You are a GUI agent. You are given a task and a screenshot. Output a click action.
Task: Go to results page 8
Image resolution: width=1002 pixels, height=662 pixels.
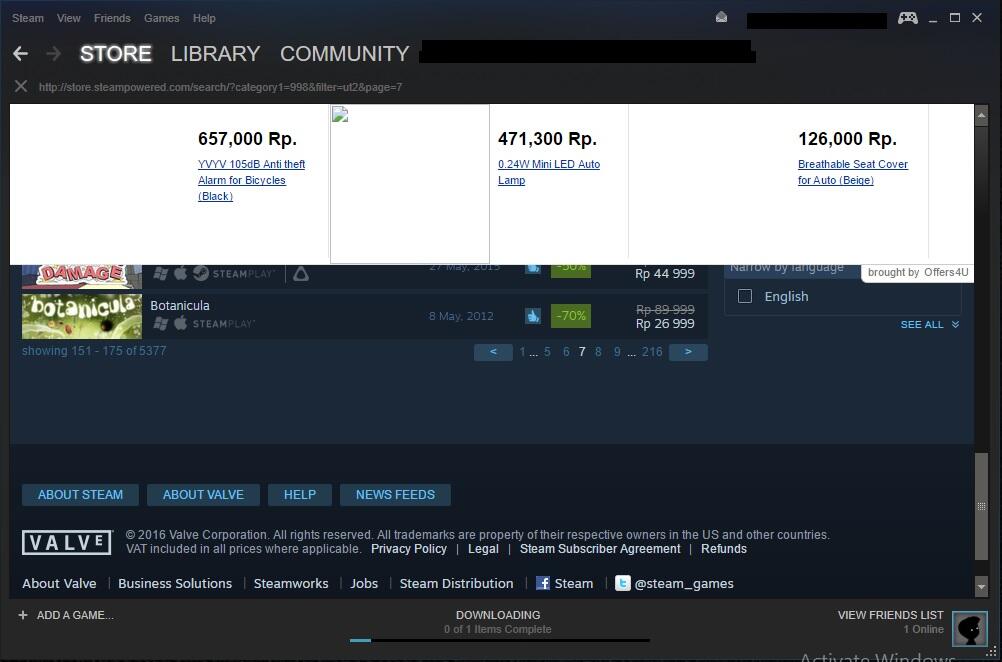pos(598,352)
